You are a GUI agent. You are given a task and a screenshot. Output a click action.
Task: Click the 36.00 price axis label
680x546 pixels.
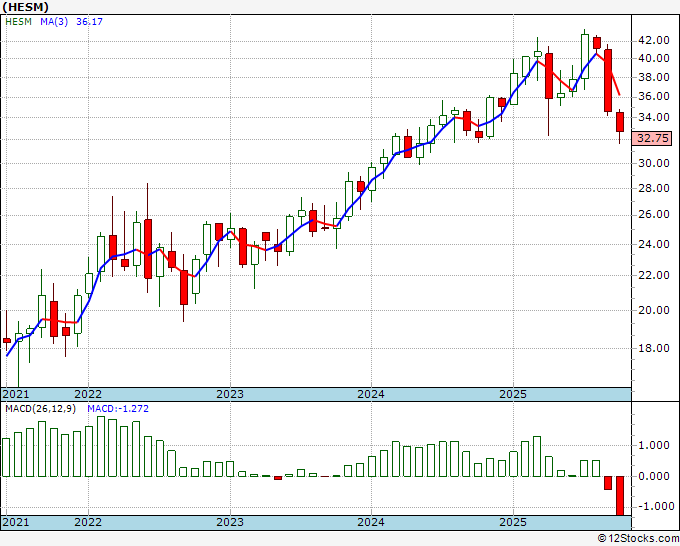[x=654, y=96]
